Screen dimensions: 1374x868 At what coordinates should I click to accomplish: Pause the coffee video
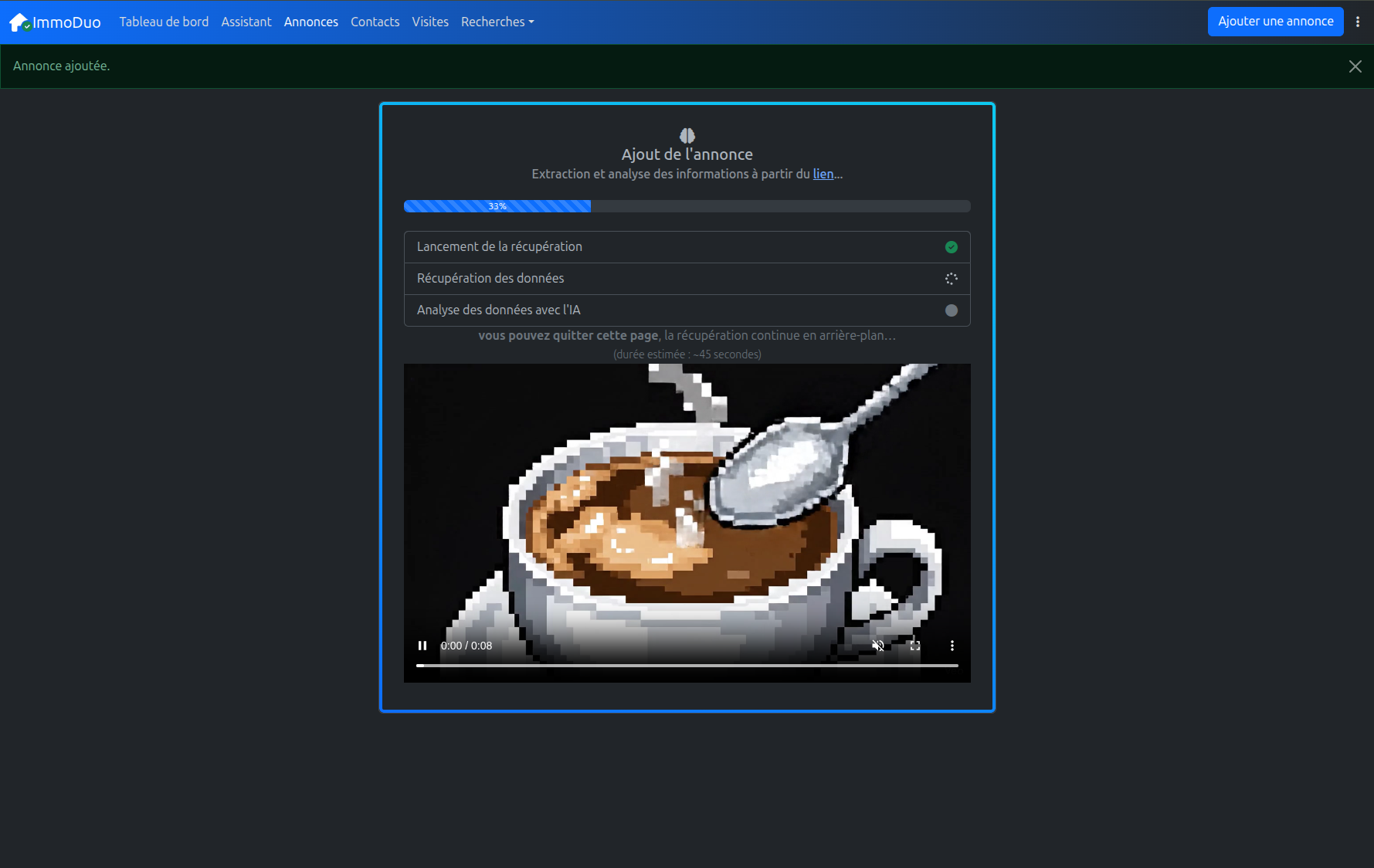pyautogui.click(x=422, y=646)
